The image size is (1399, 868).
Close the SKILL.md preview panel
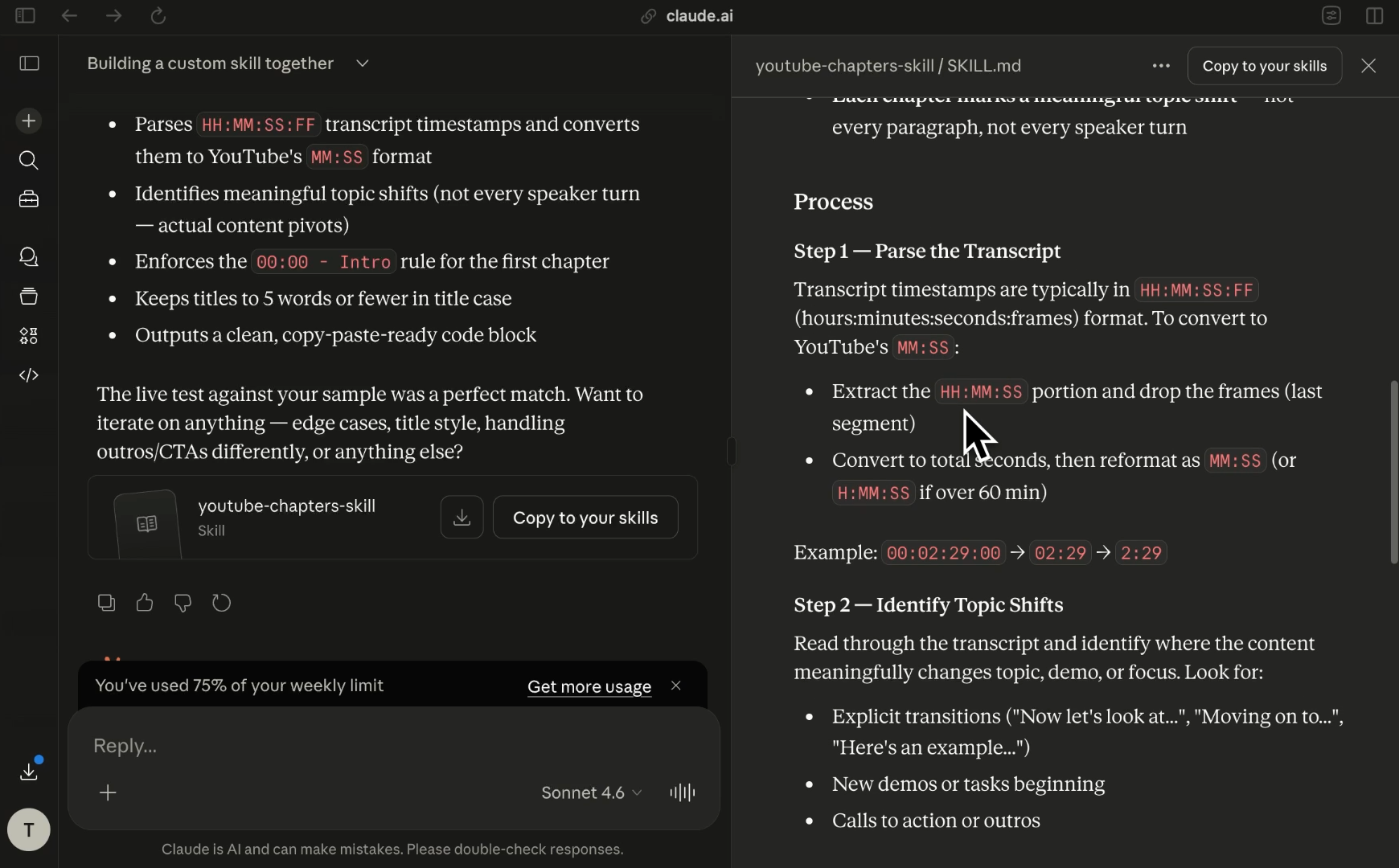pyautogui.click(x=1368, y=66)
